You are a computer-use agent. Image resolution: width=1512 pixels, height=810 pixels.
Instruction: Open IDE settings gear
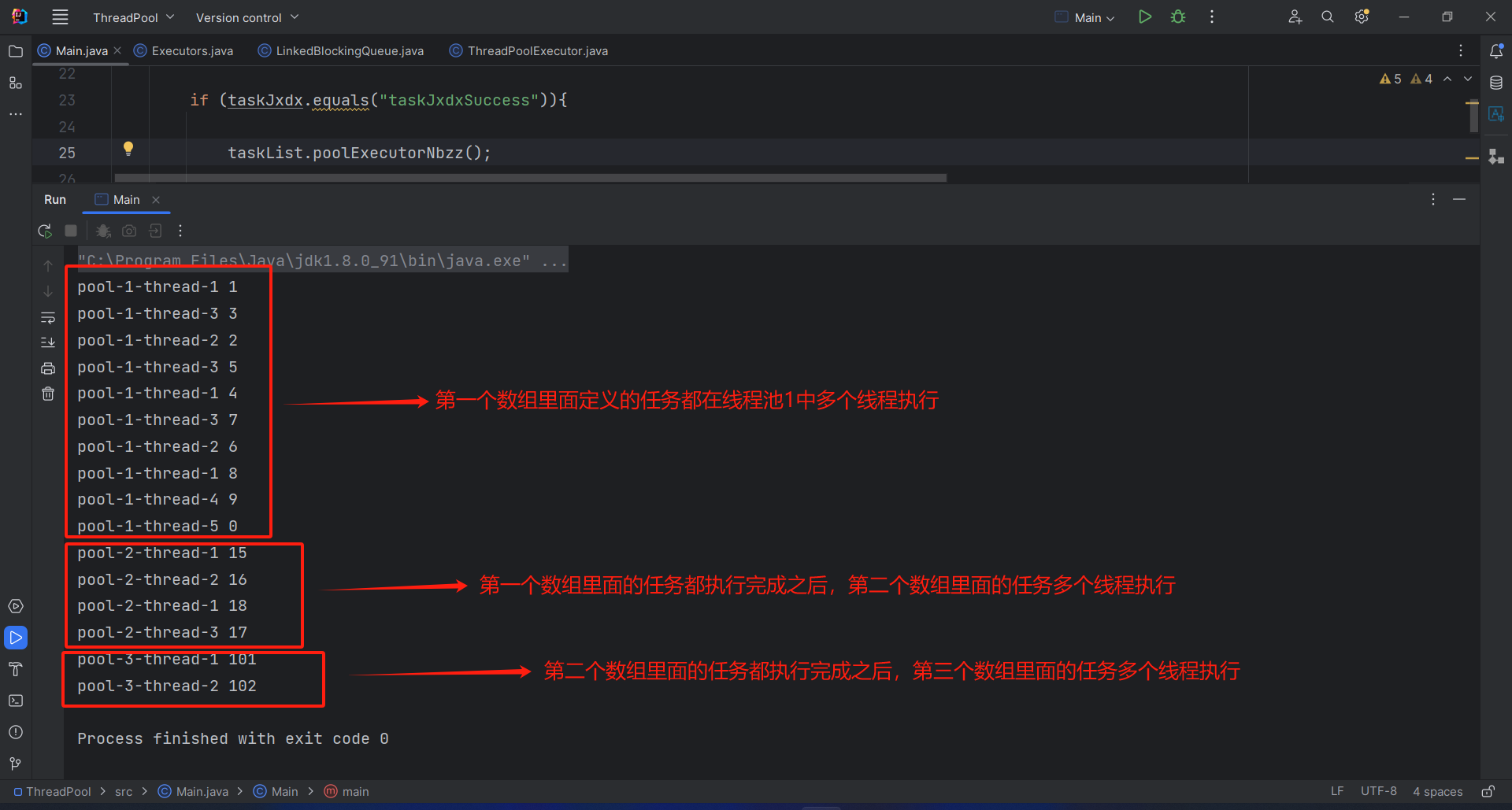tap(1362, 17)
